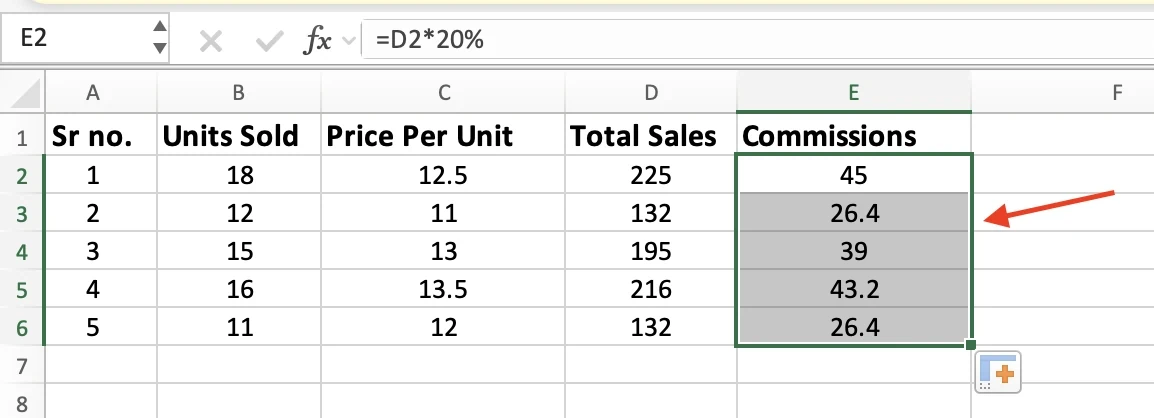Viewport: 1154px width, 418px height.
Task: Click the Total Sales cell 216
Action: tap(651, 289)
